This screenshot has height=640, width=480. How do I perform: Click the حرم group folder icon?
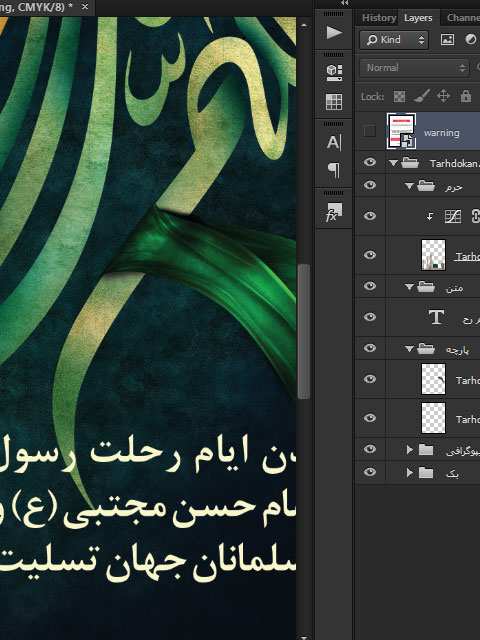tap(426, 186)
